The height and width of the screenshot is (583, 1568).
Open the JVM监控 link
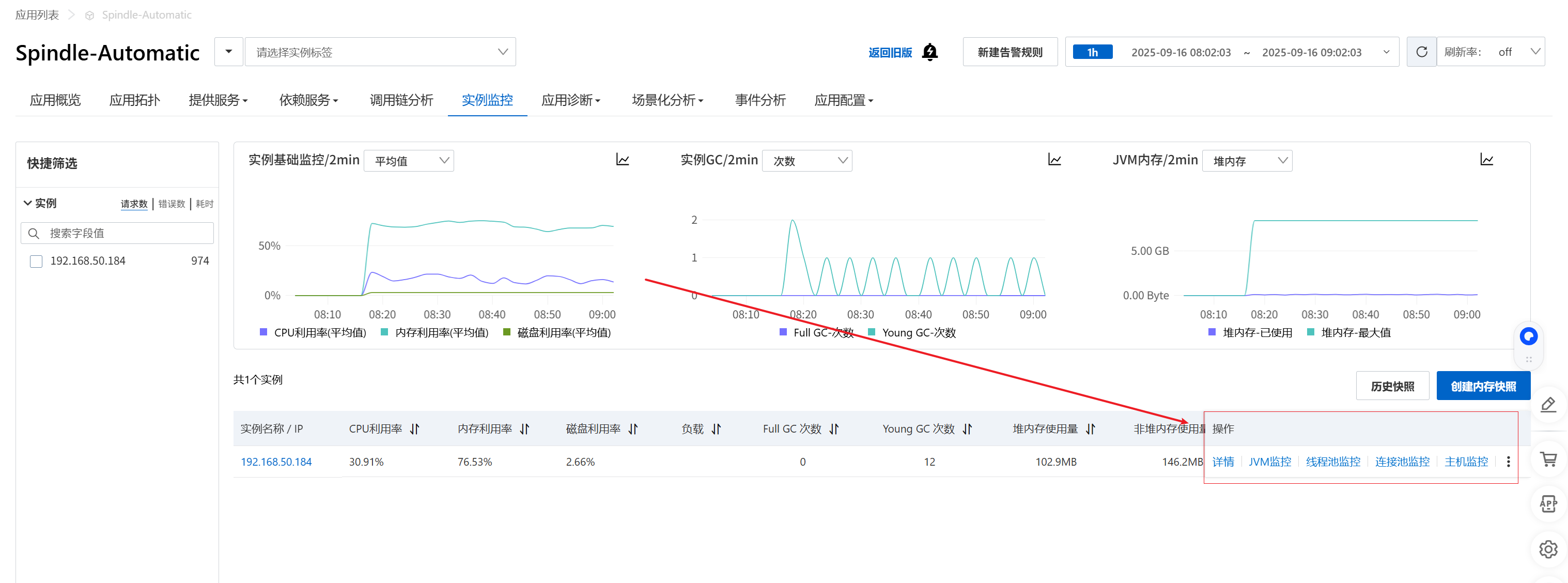tap(1269, 462)
